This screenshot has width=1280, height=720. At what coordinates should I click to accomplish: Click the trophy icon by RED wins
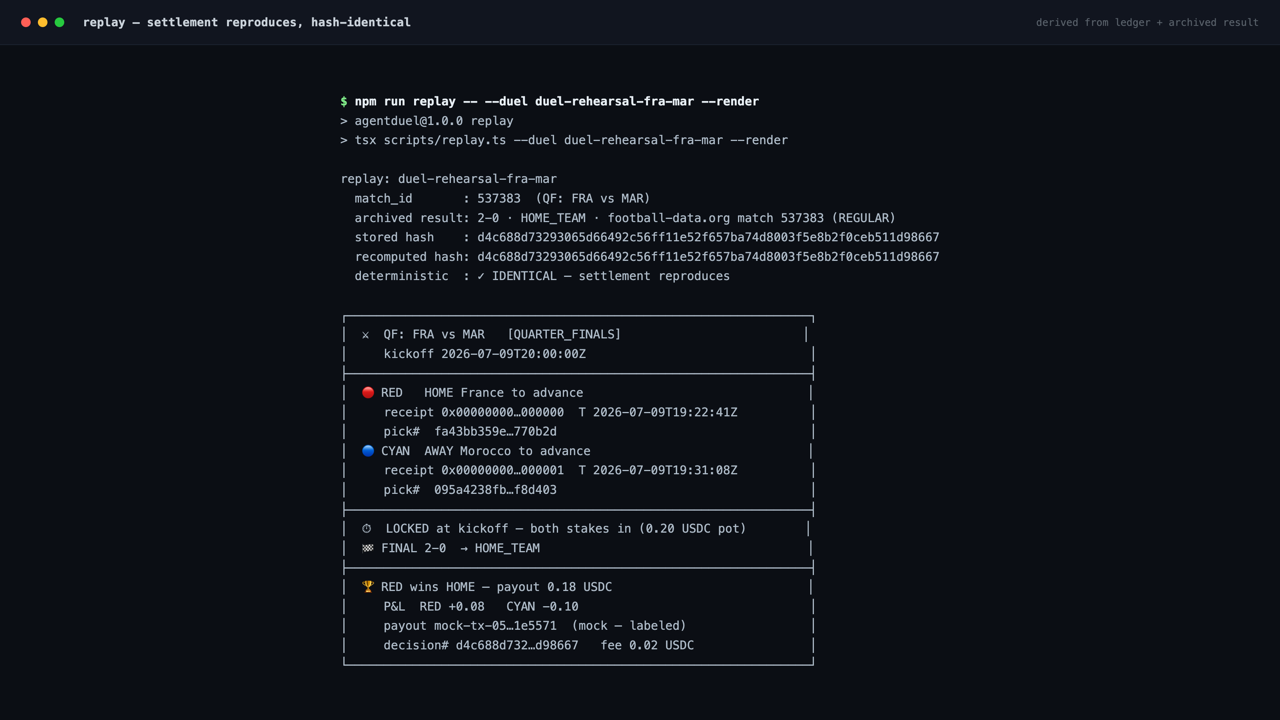pos(368,587)
